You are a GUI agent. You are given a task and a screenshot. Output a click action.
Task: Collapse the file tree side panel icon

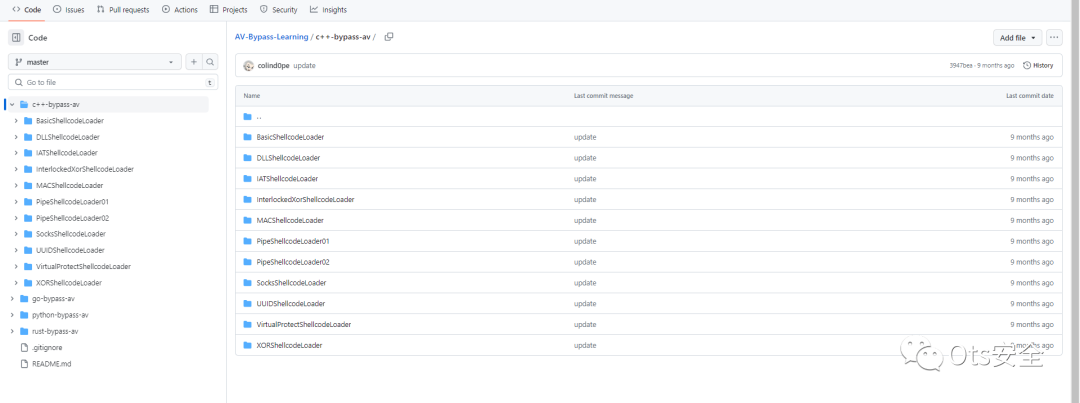pos(16,38)
